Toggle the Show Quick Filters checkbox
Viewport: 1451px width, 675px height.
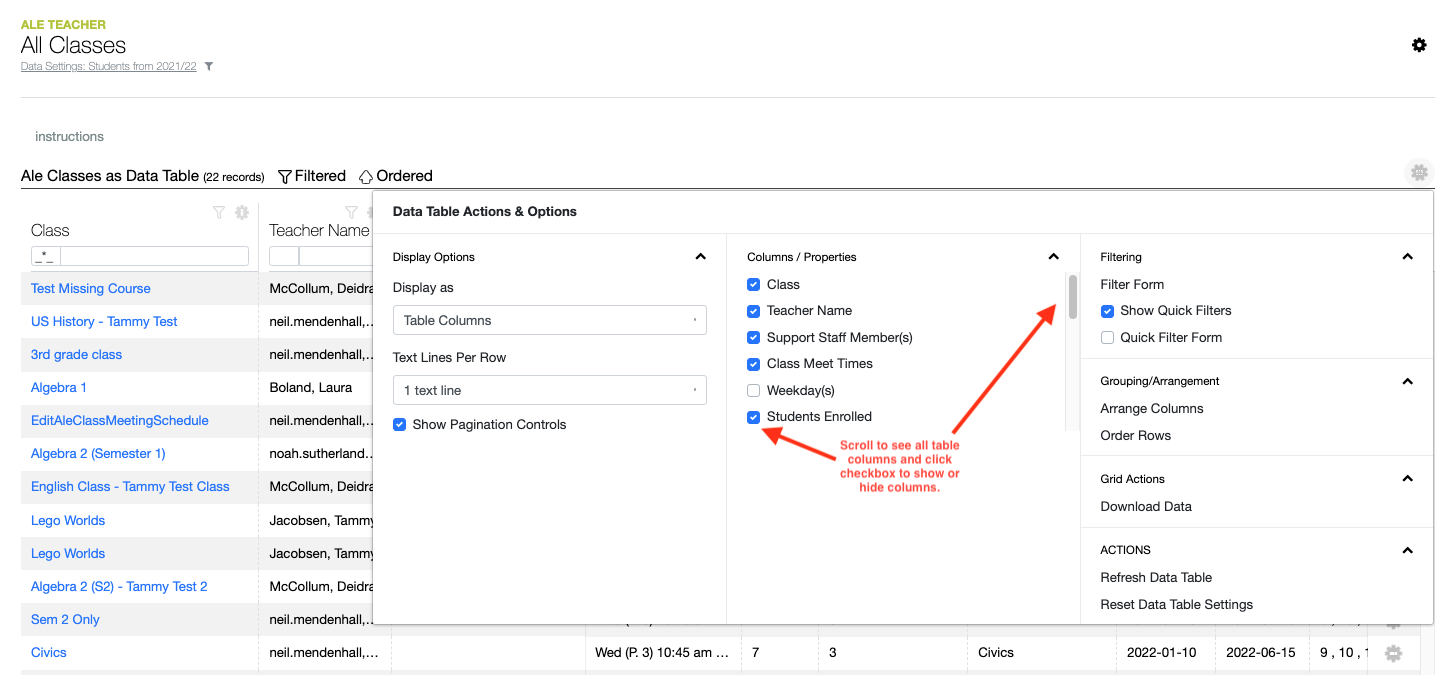tap(1107, 311)
